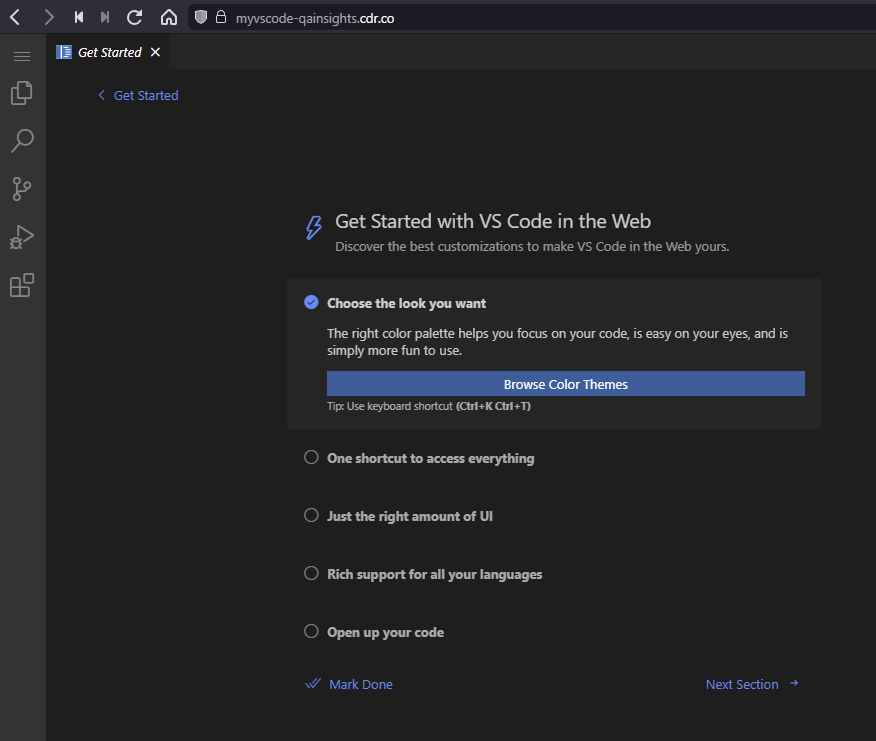876x741 pixels.
Task: Open the Source Control view
Action: pos(22,189)
